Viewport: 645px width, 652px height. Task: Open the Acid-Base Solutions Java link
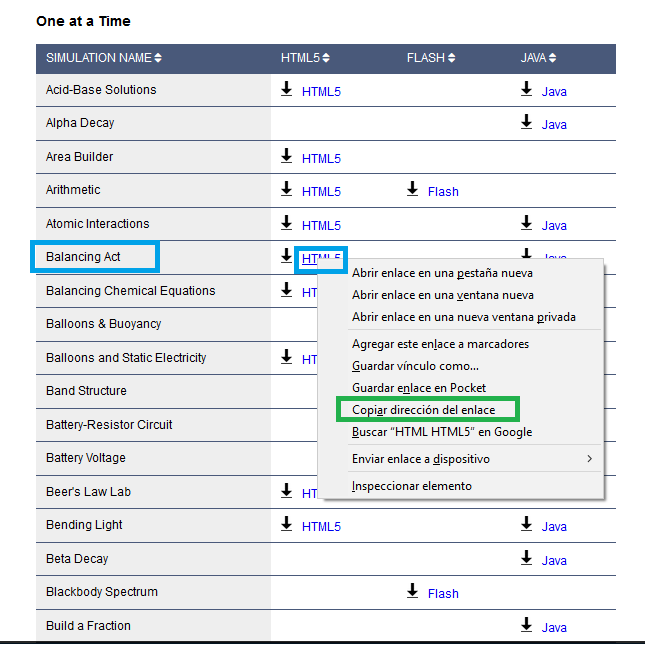(x=554, y=91)
